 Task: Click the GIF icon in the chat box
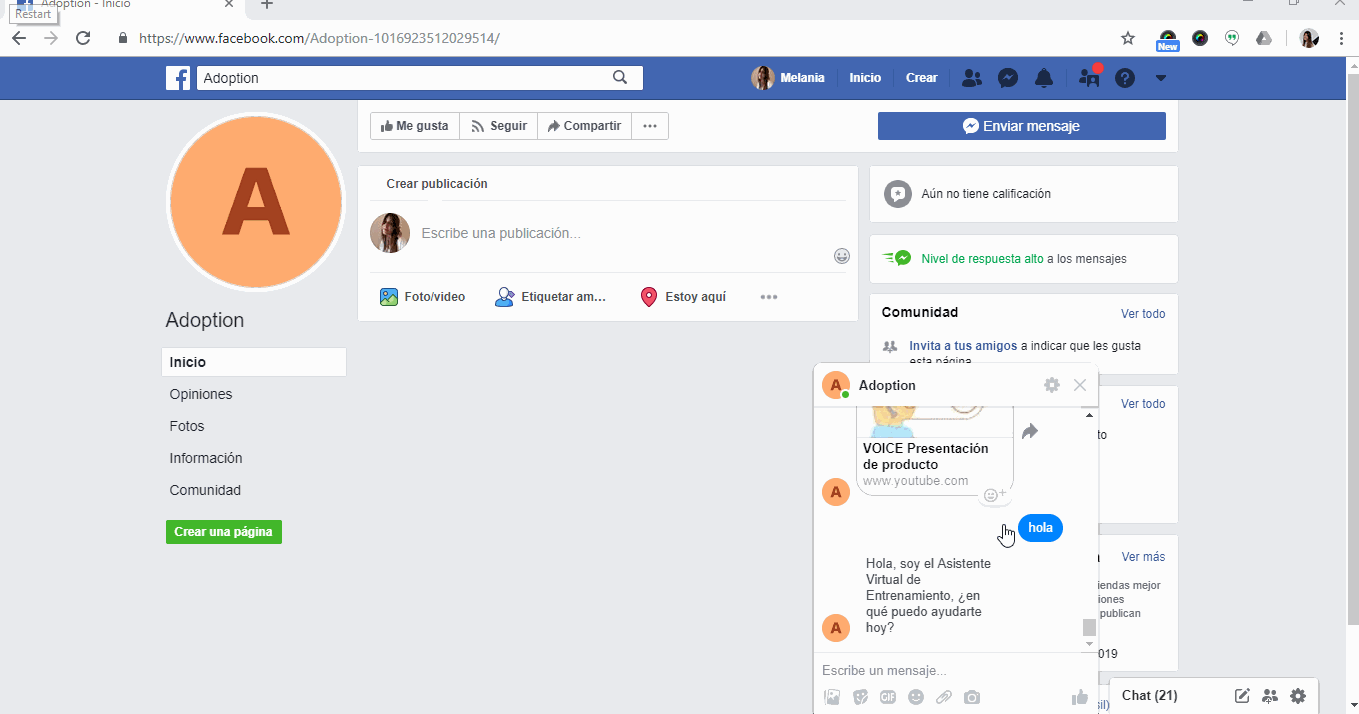click(x=887, y=698)
